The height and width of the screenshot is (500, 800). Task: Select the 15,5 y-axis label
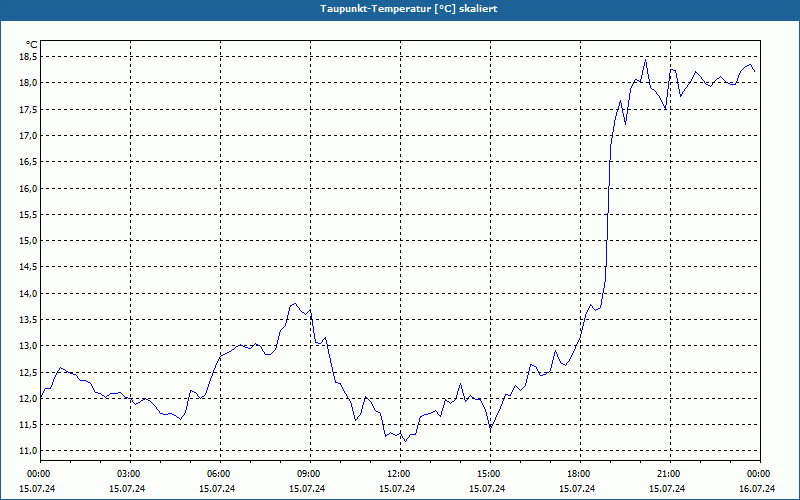click(x=29, y=214)
